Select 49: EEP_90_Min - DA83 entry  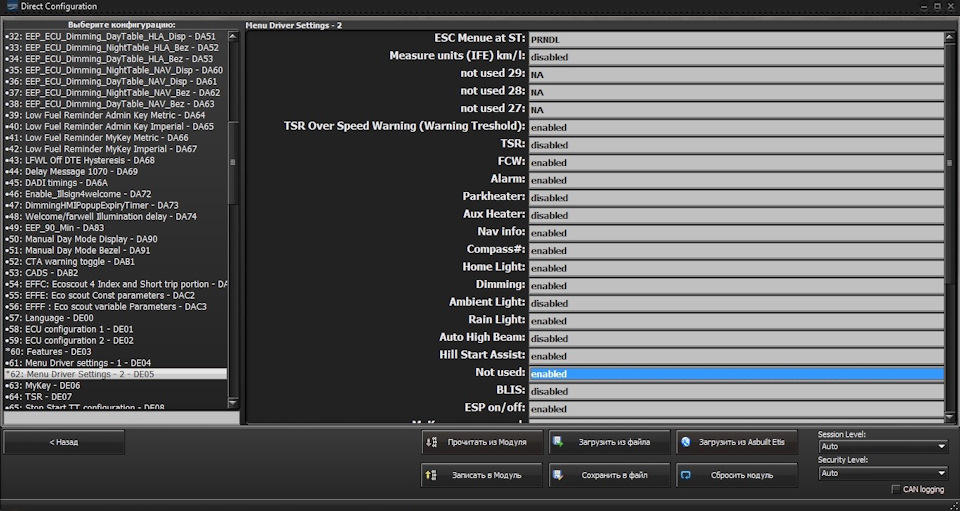click(115, 228)
